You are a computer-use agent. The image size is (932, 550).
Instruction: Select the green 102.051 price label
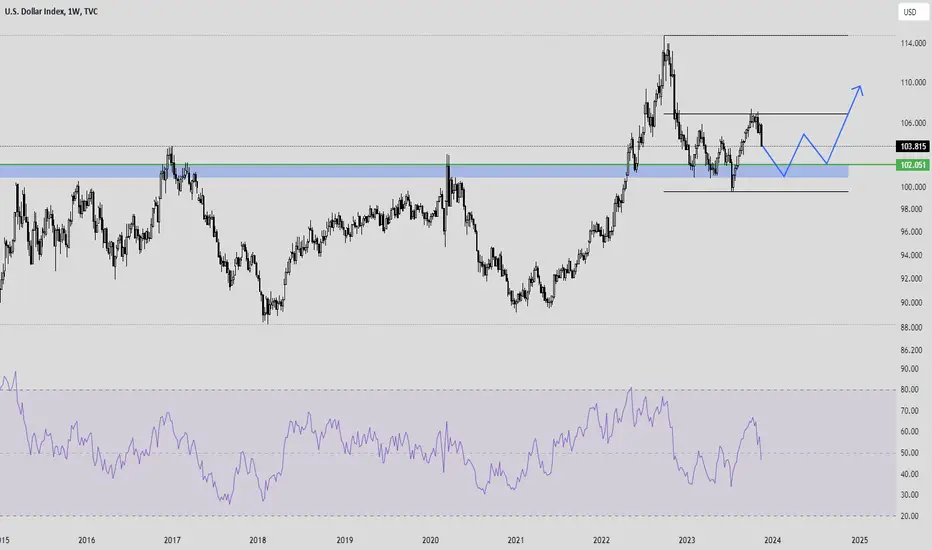tap(913, 165)
